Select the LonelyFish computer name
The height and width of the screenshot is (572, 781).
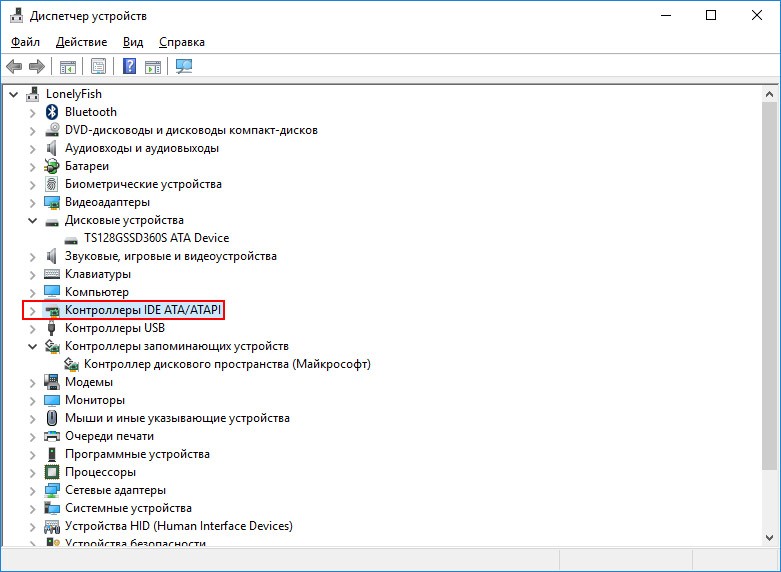[x=74, y=94]
